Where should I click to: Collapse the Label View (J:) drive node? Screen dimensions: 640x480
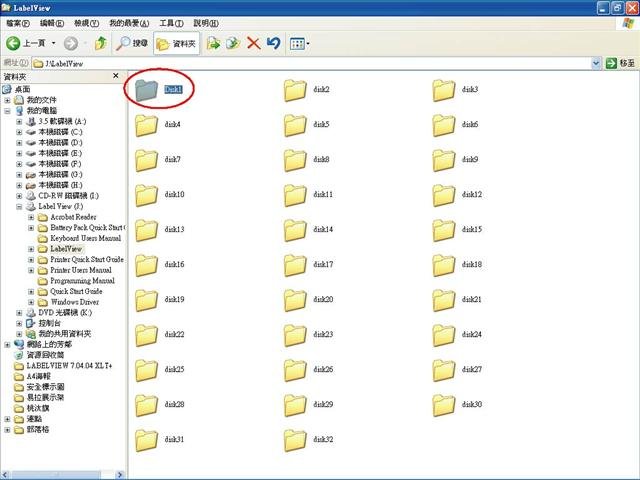pyautogui.click(x=19, y=207)
